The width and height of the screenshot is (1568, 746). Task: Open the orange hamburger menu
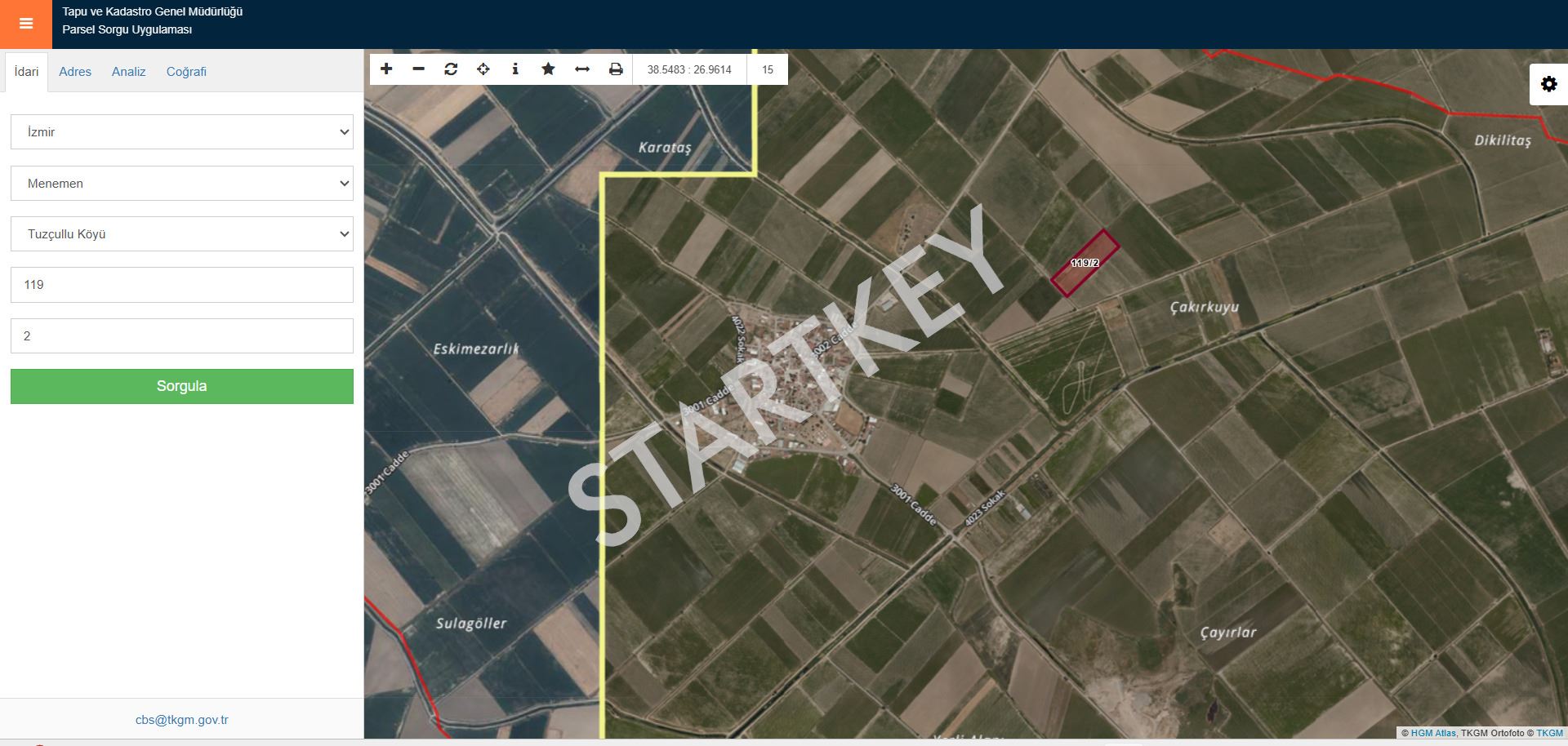coord(25,24)
